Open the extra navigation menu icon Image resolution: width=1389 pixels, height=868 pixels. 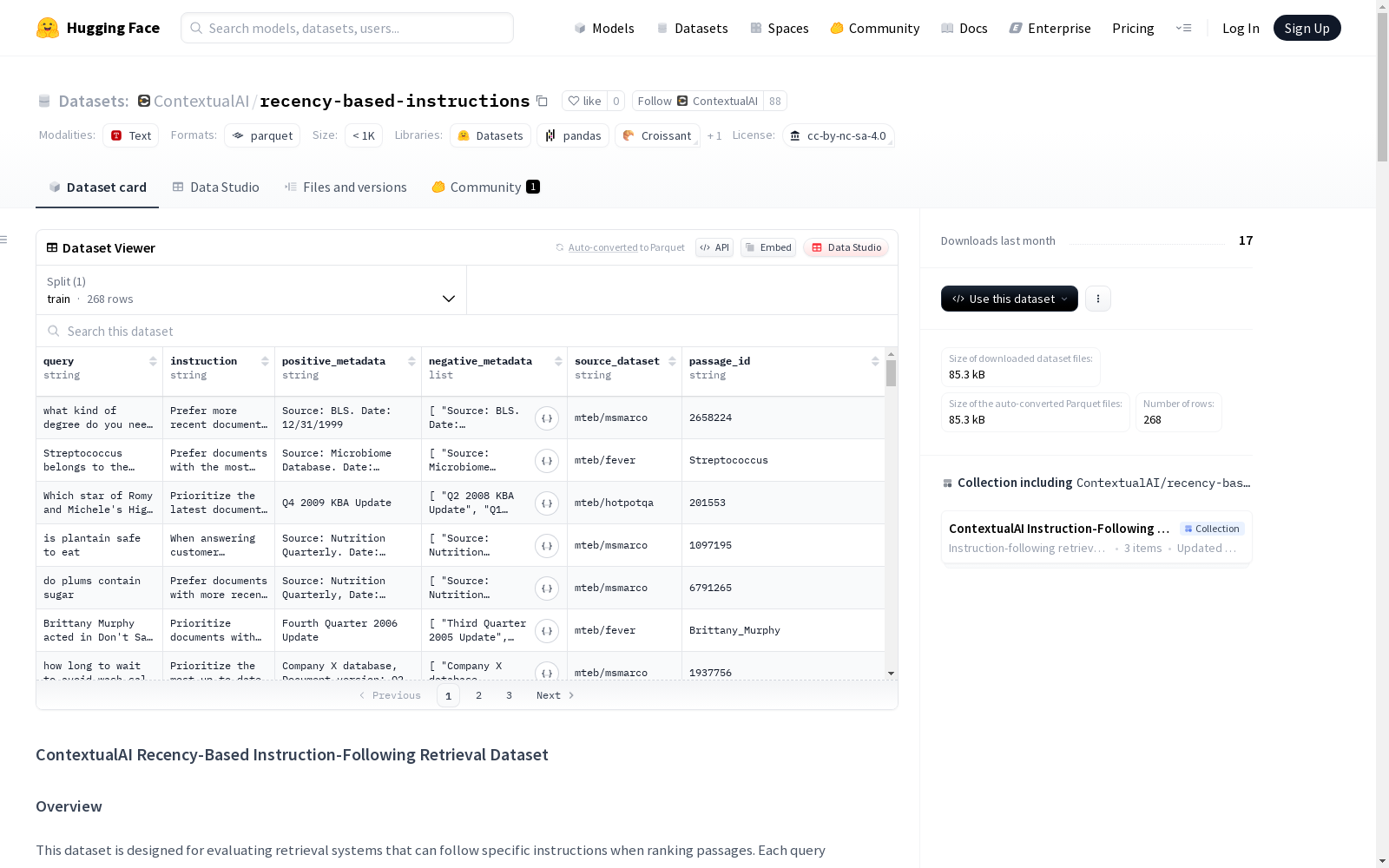[1183, 28]
